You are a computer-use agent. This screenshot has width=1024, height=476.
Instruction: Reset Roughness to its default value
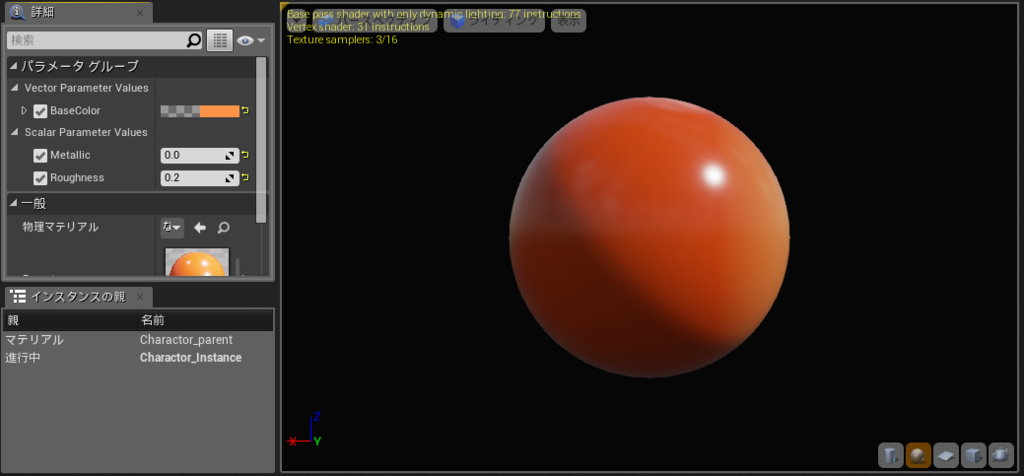pos(246,178)
